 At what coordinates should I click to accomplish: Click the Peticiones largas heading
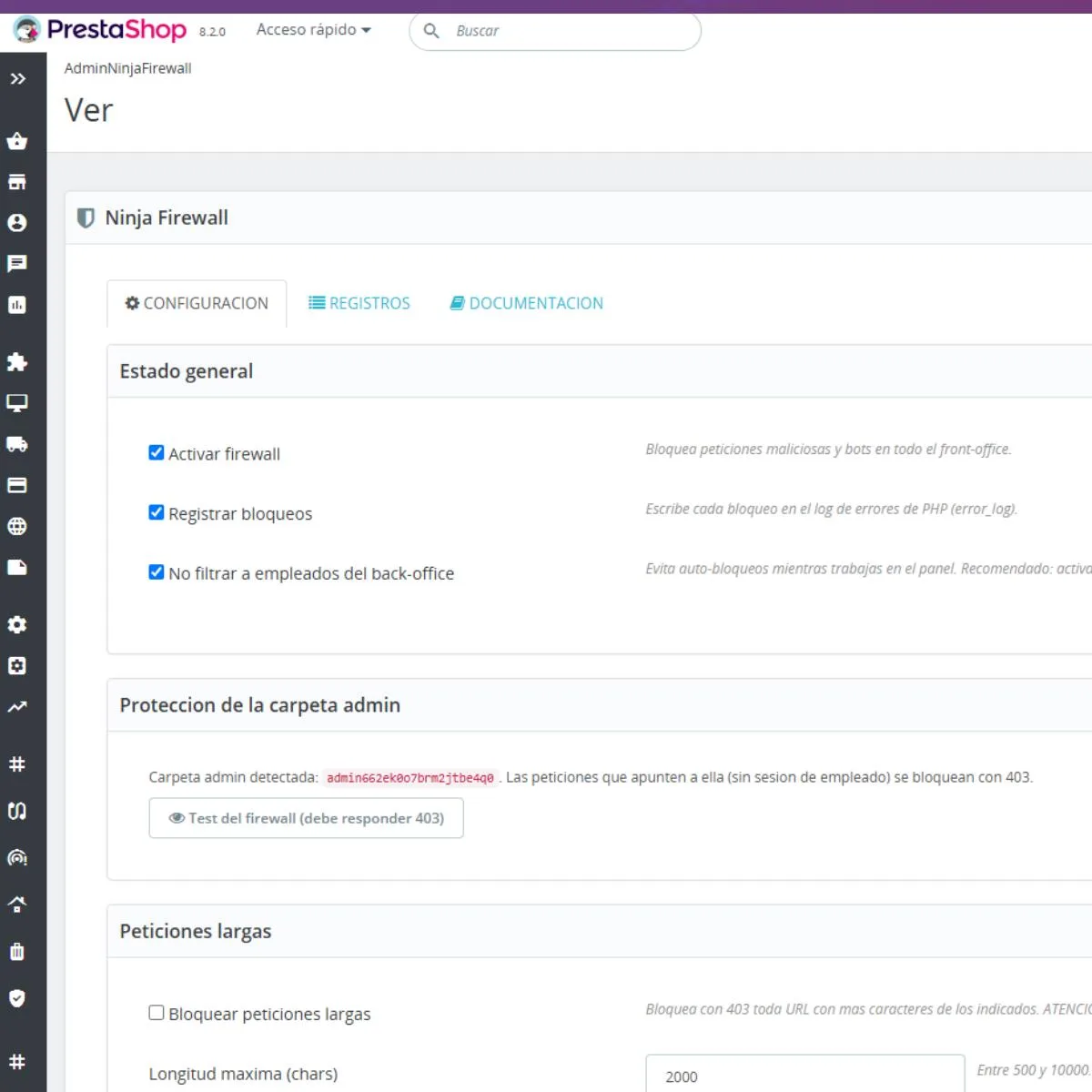[x=196, y=931]
